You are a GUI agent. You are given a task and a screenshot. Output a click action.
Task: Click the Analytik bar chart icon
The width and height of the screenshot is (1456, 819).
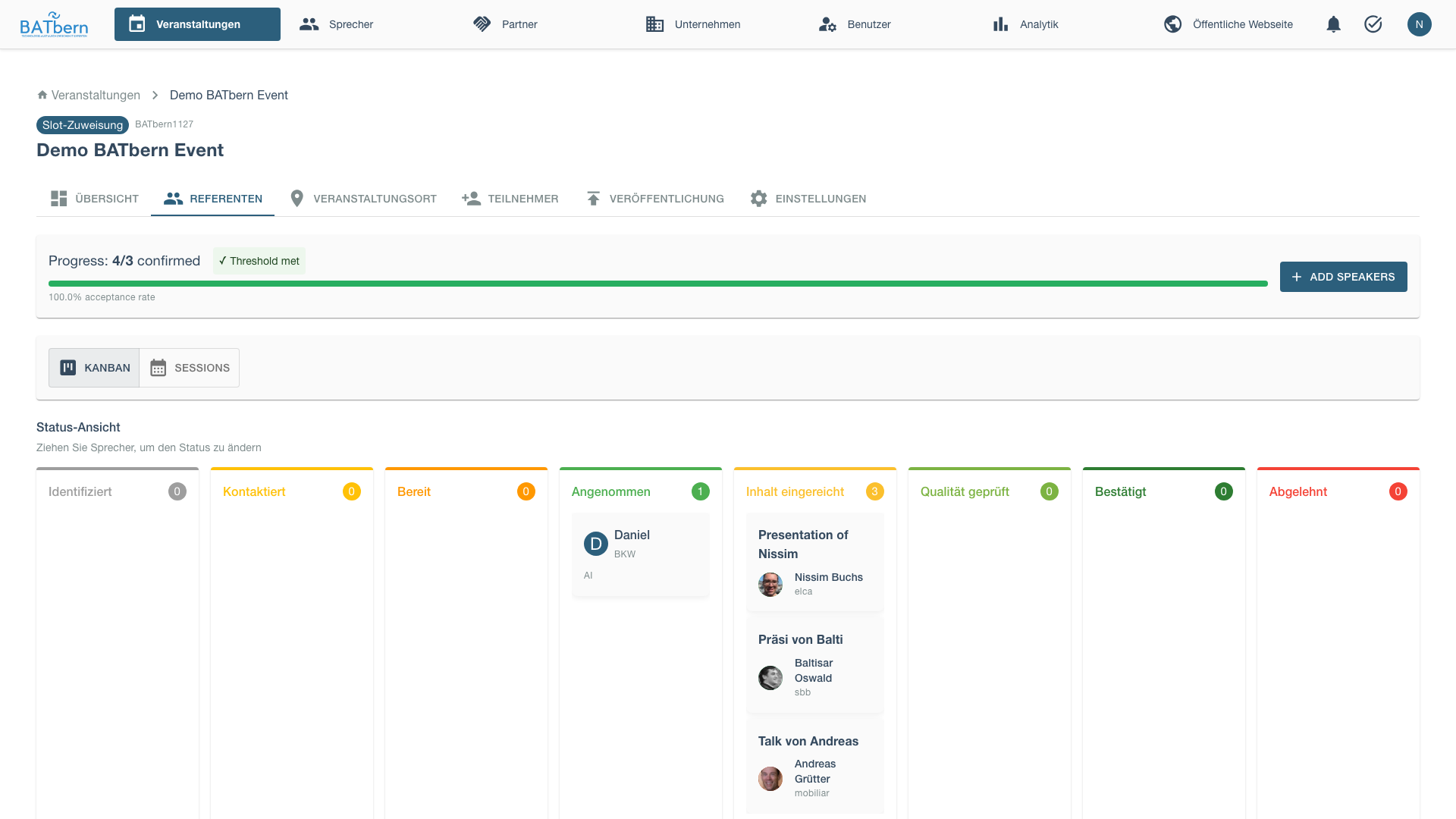click(x=1000, y=24)
